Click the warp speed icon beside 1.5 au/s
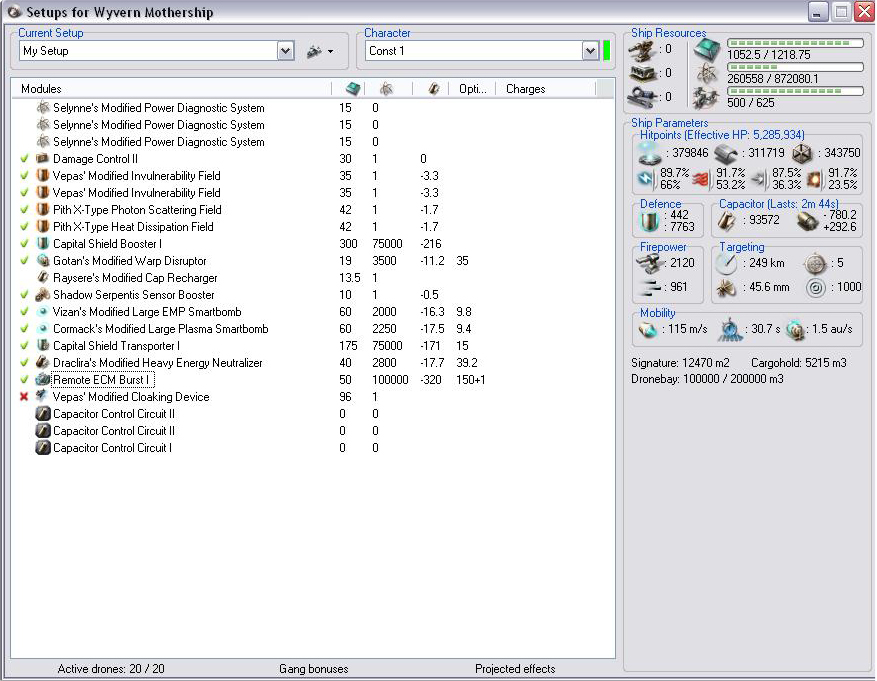The width and height of the screenshot is (877, 681). click(795, 330)
